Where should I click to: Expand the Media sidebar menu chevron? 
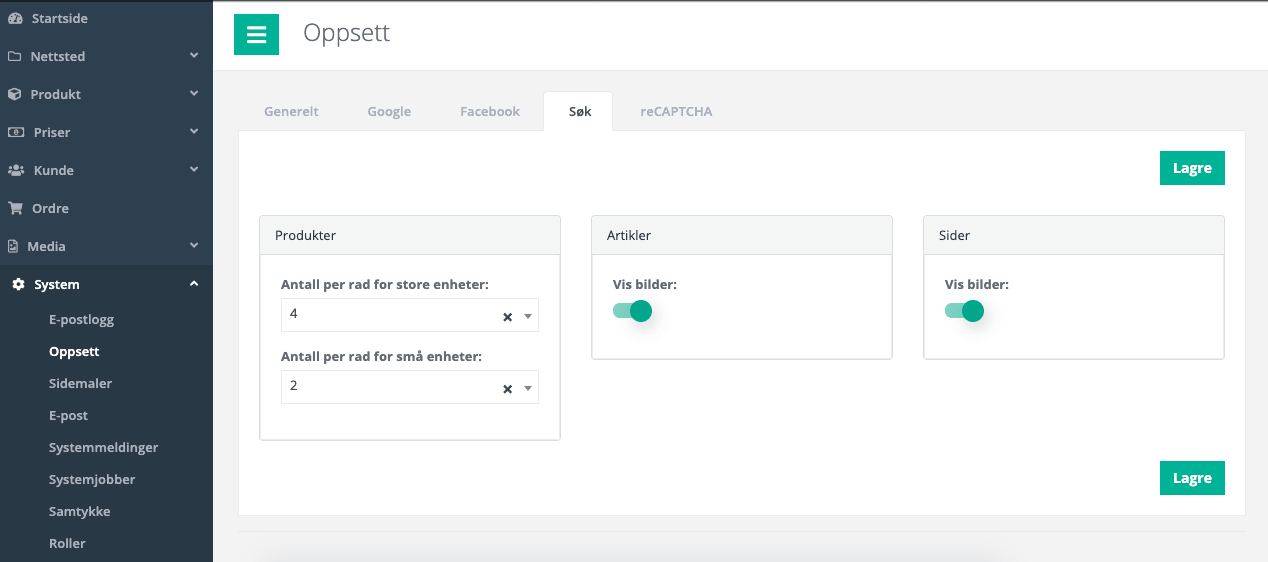click(x=194, y=245)
